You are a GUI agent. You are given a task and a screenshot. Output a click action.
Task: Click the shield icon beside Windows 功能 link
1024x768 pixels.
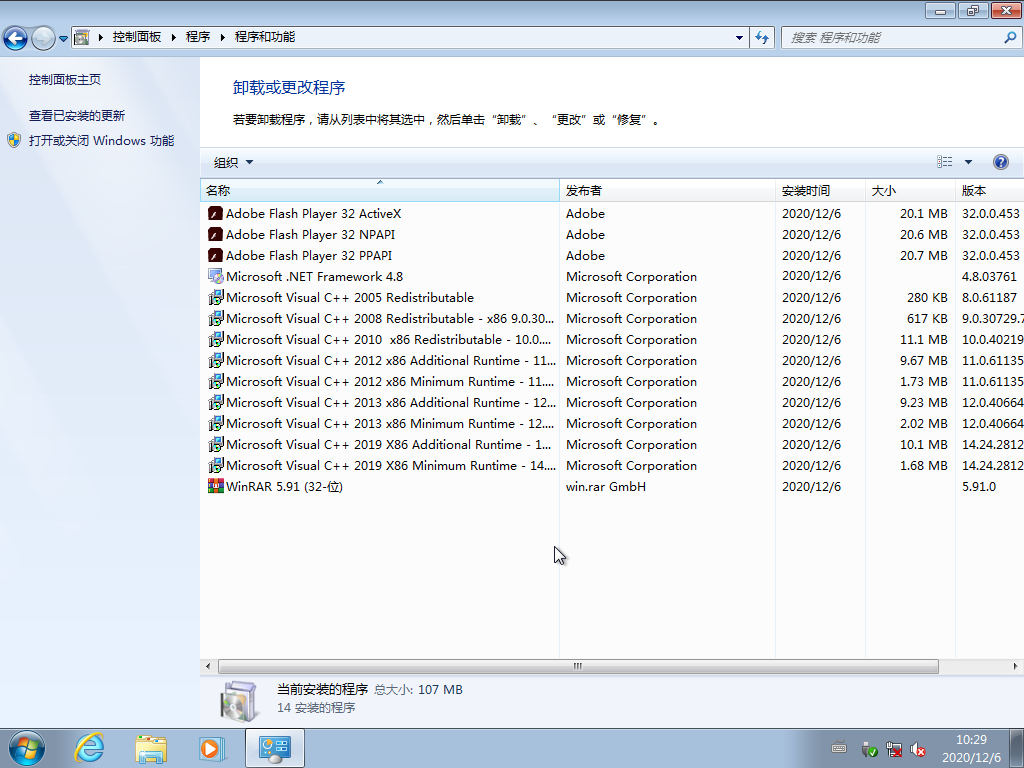pyautogui.click(x=13, y=140)
